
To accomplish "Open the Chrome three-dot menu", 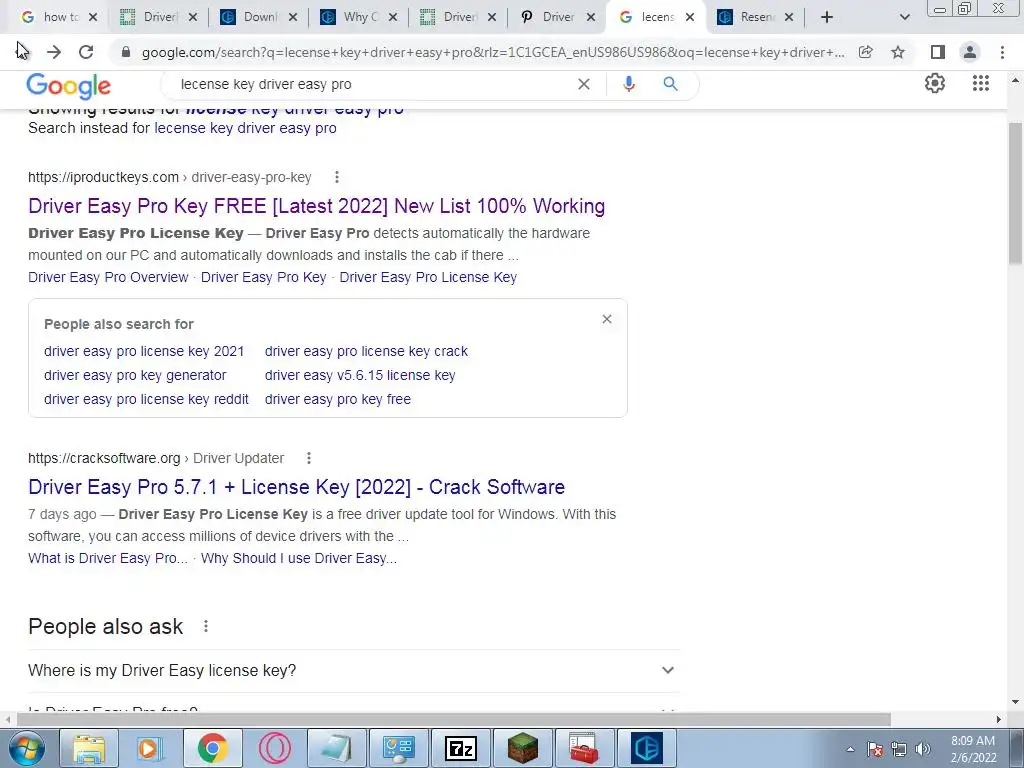I will (1002, 52).
